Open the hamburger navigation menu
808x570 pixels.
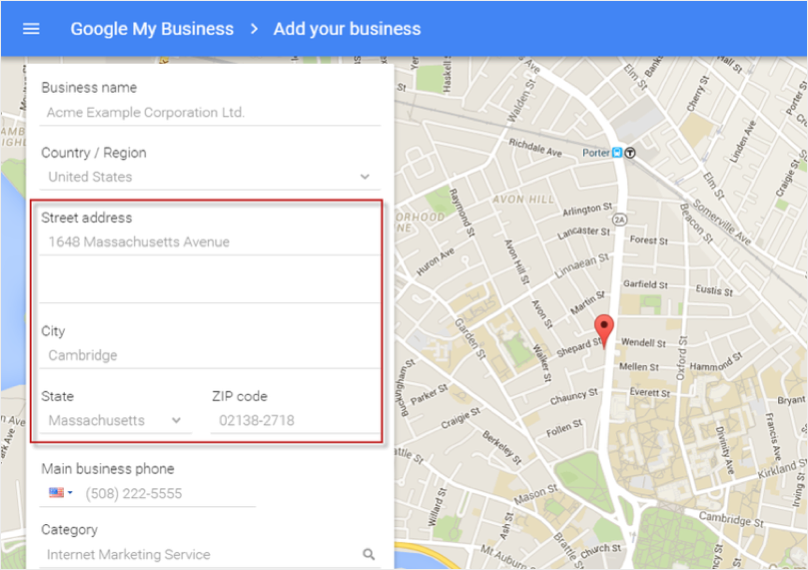coord(31,29)
